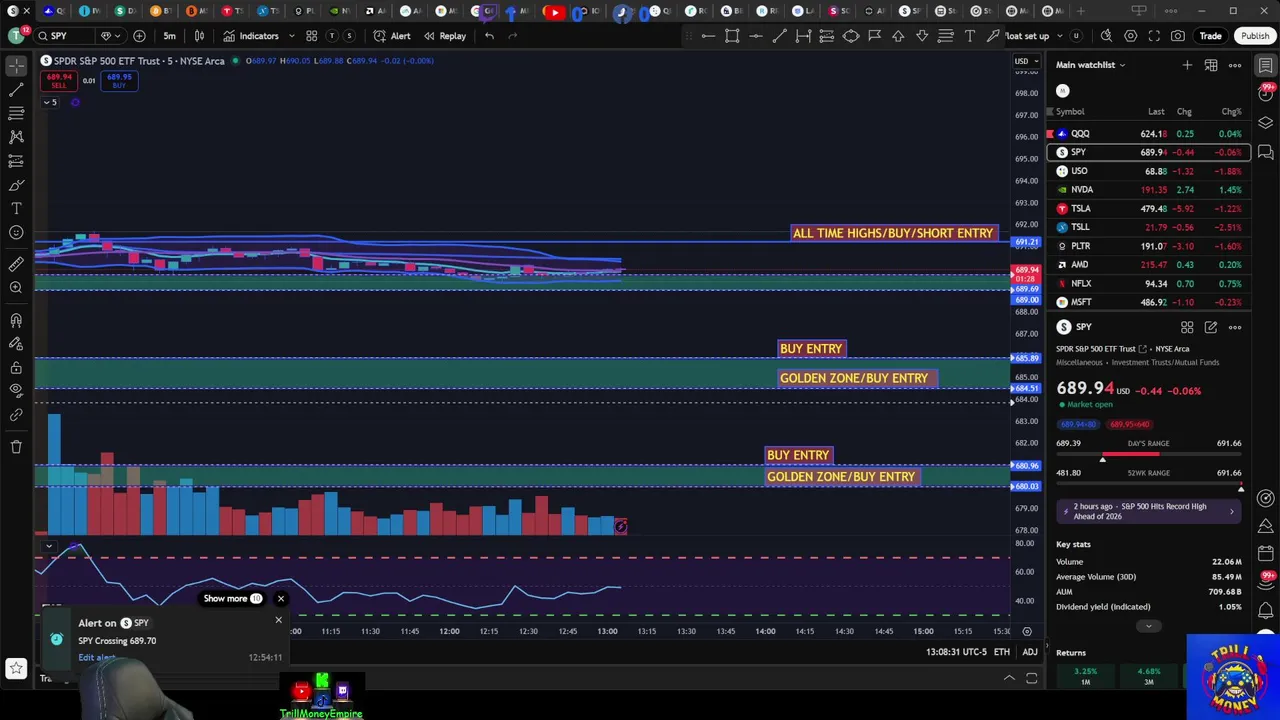Screen dimensions: 1280x720
Task: Click Show more alerts pill
Action: 232,599
